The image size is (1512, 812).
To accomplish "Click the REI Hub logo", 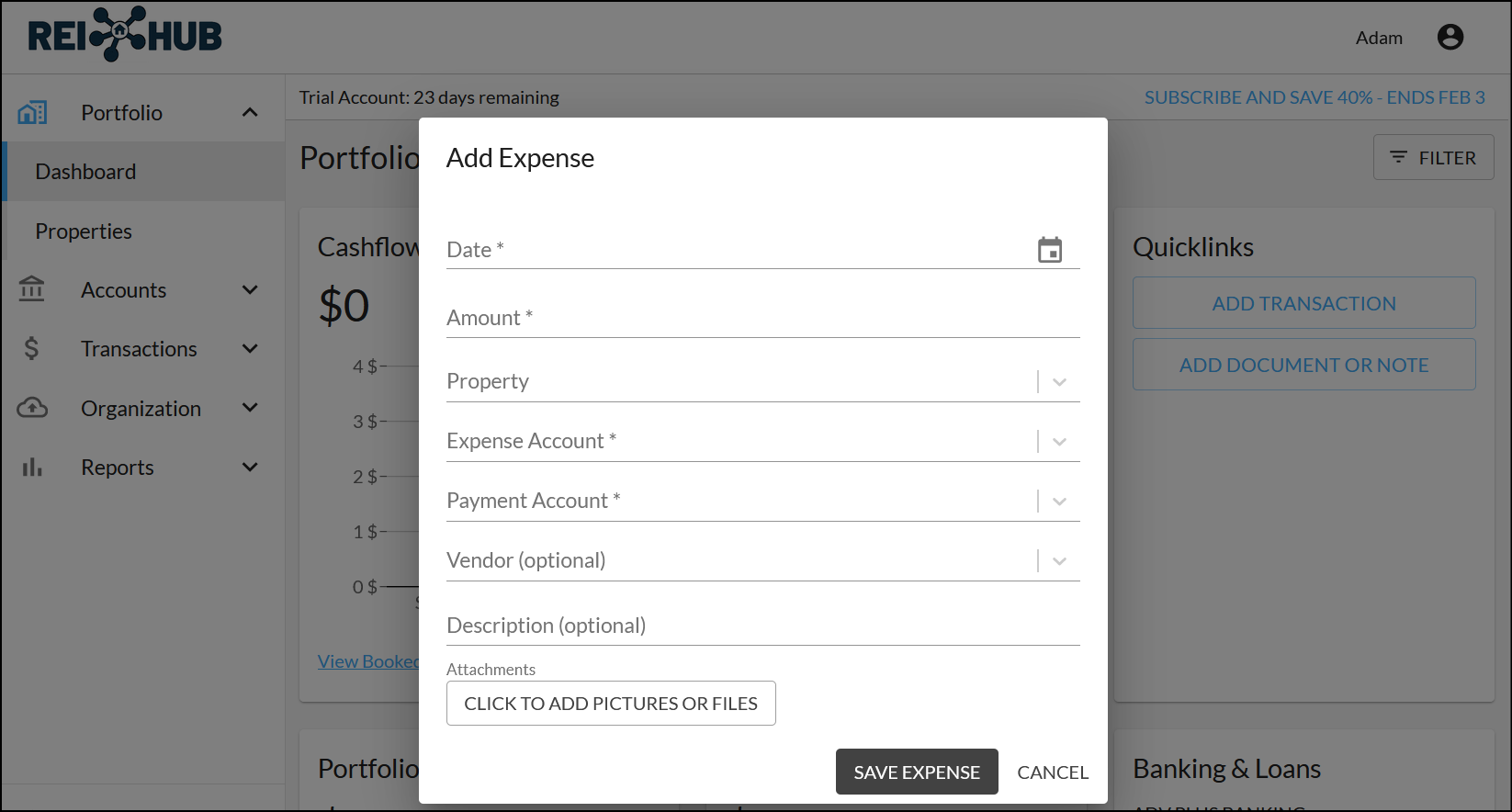I will [125, 36].
